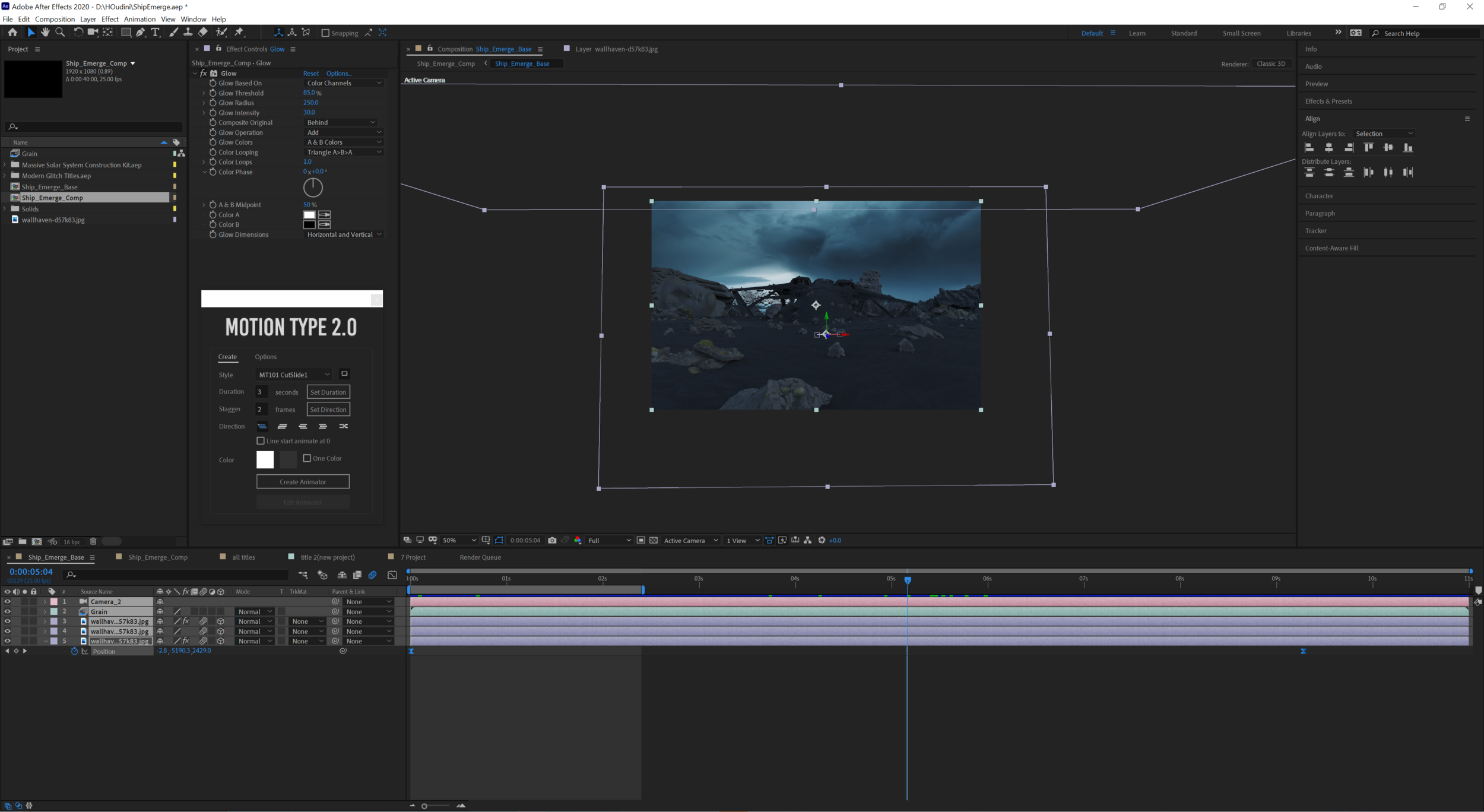The image size is (1484, 812).
Task: Switch to the Ship_Emerge_Comp timeline tab
Action: pyautogui.click(x=157, y=557)
